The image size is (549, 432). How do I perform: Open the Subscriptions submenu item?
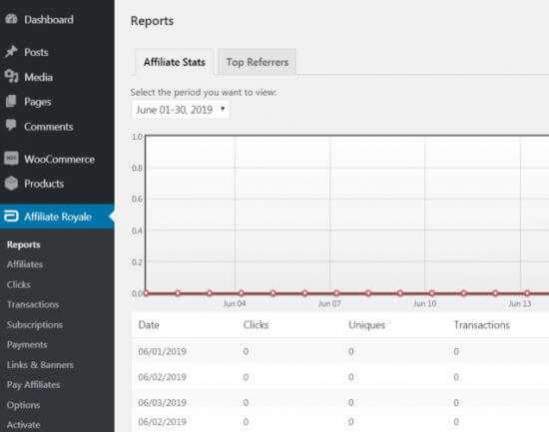(x=35, y=325)
